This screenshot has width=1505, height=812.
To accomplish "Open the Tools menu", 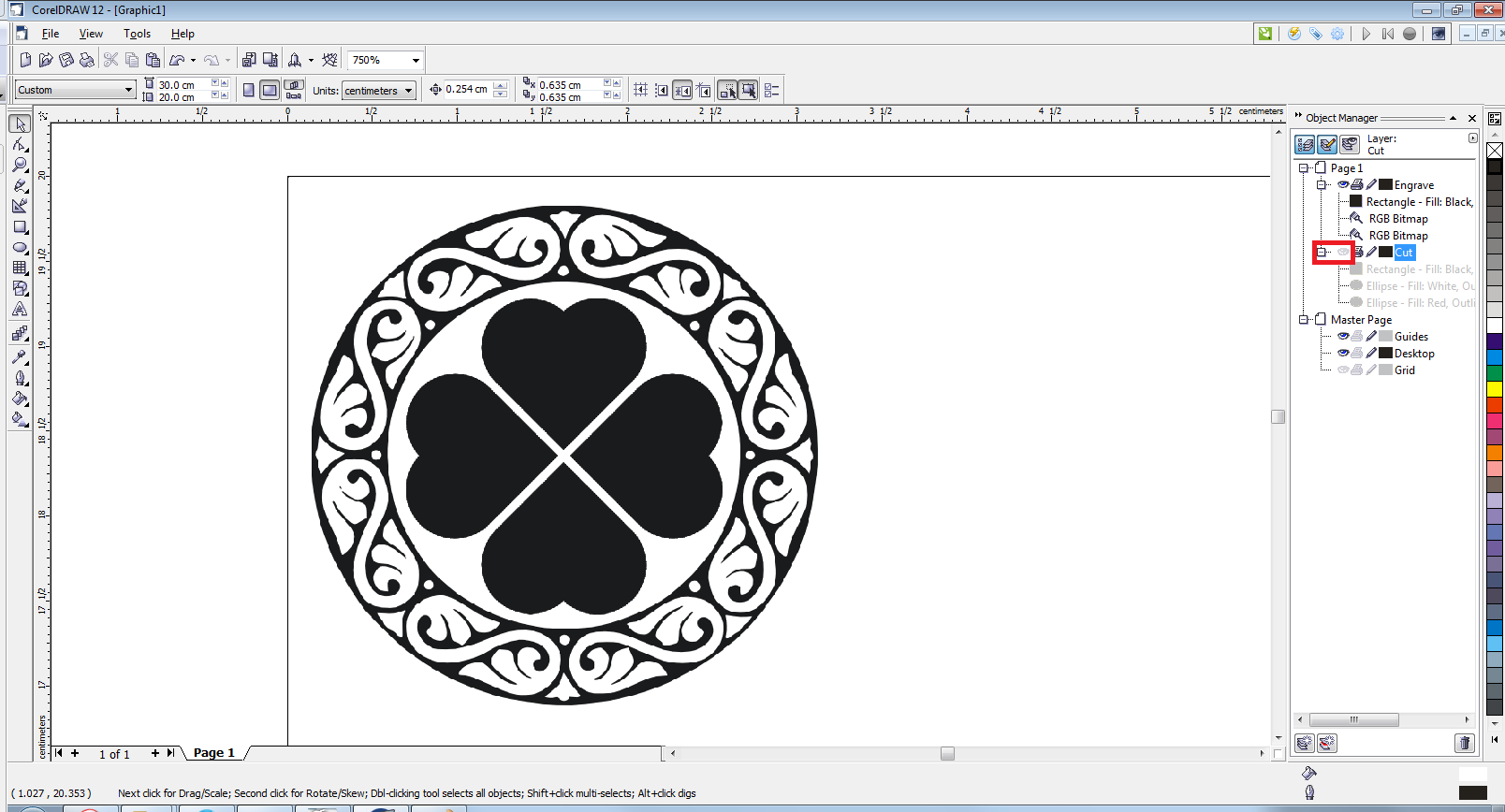I will [137, 34].
